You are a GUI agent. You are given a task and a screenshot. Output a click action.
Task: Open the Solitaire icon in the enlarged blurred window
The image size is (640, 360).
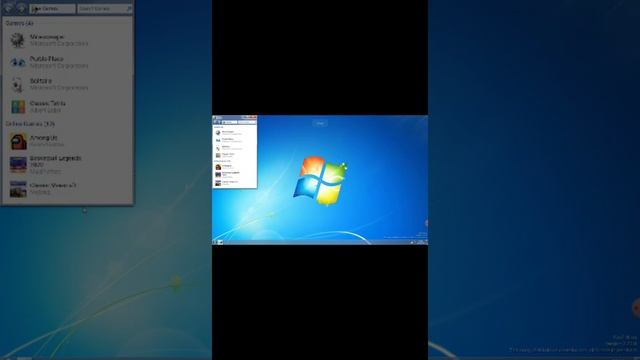[x=18, y=84]
